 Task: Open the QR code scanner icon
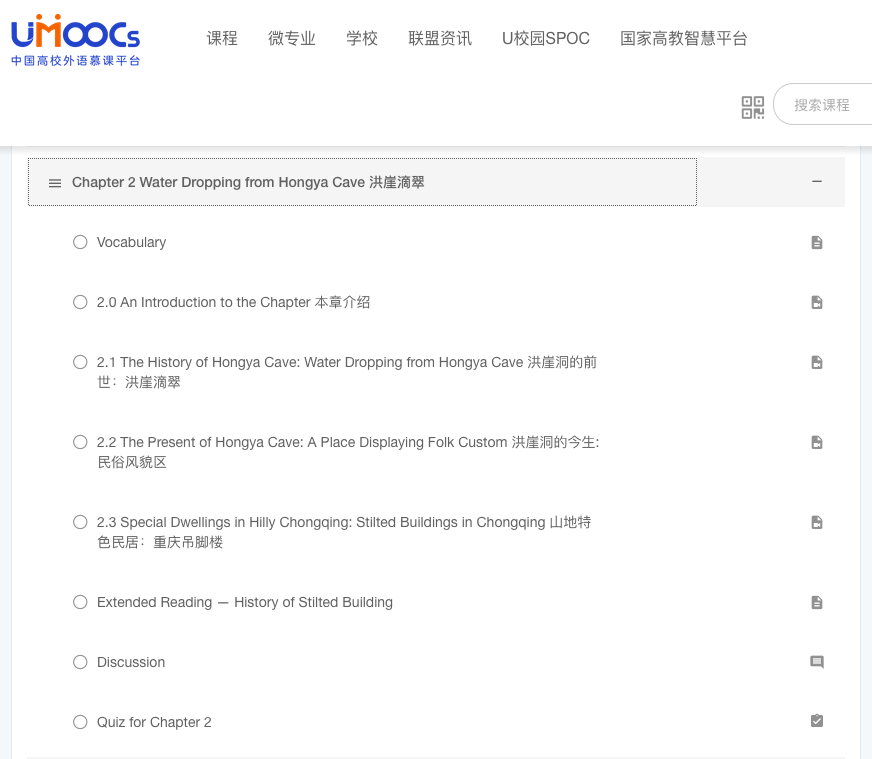coord(753,107)
